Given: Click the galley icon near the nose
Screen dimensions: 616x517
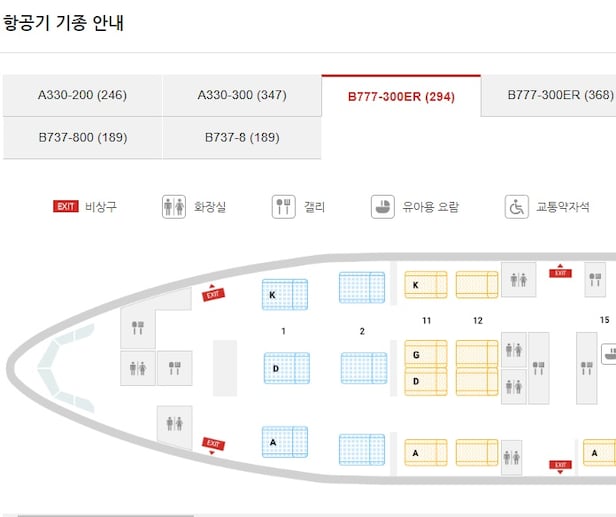Looking at the screenshot, I should click(x=138, y=326).
